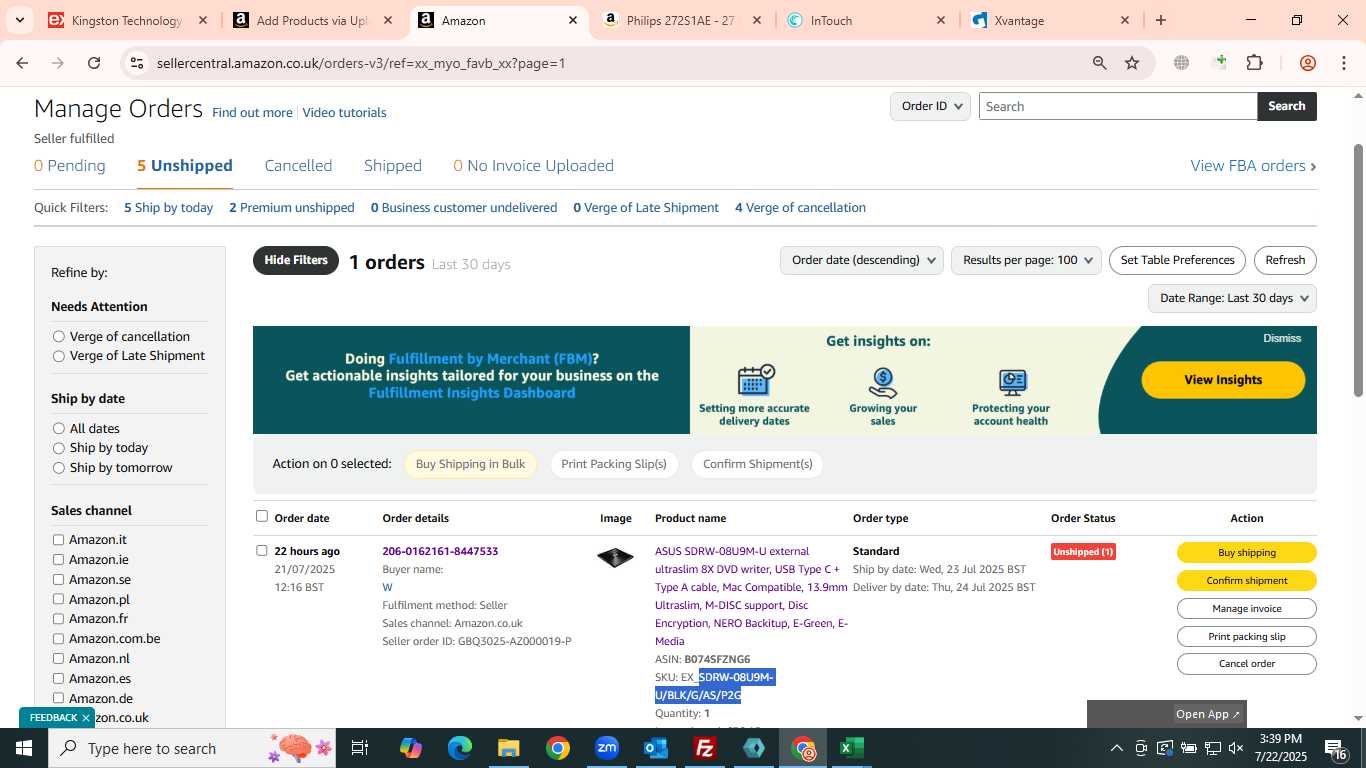Switch to Cancelled orders tab

click(x=298, y=166)
